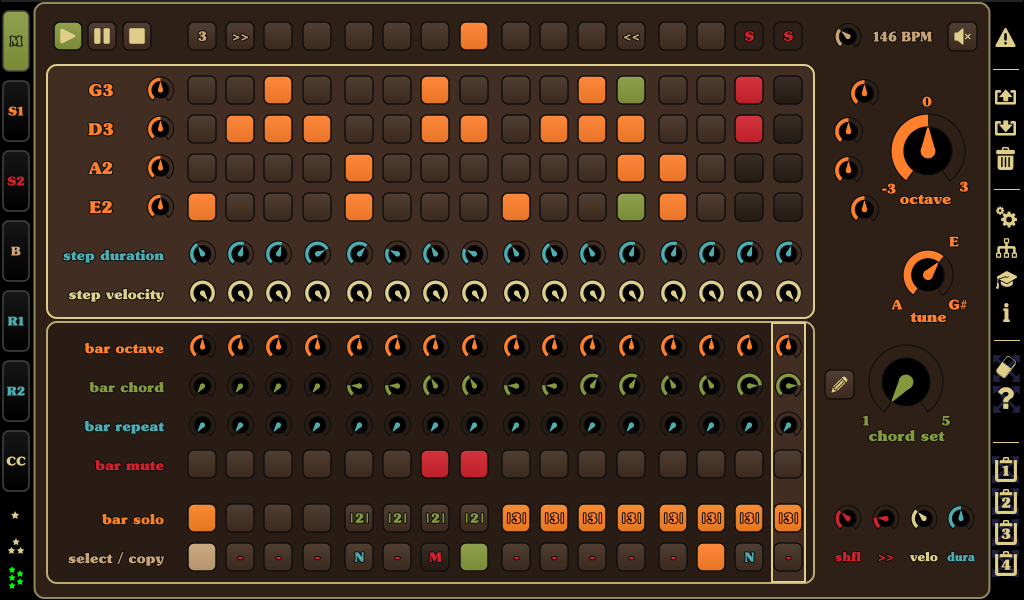Select clipboard slot 2 icon
Viewport: 1024px width, 600px height.
pos(1006,501)
